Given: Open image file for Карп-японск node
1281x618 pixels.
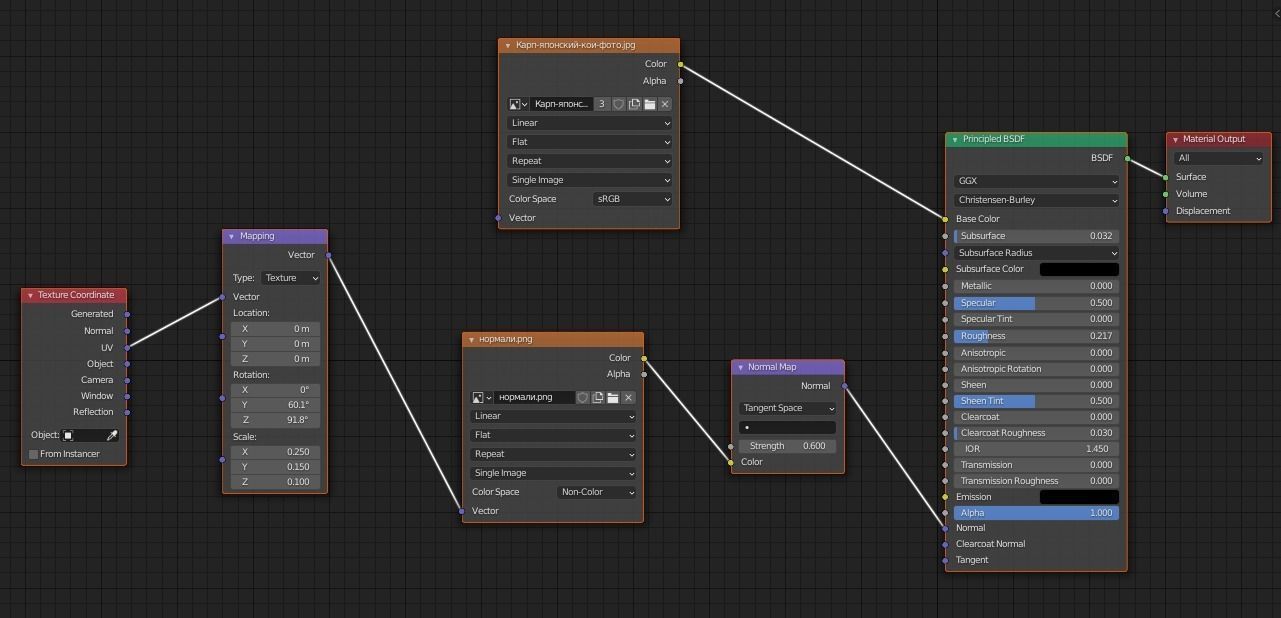Looking at the screenshot, I should [x=649, y=104].
